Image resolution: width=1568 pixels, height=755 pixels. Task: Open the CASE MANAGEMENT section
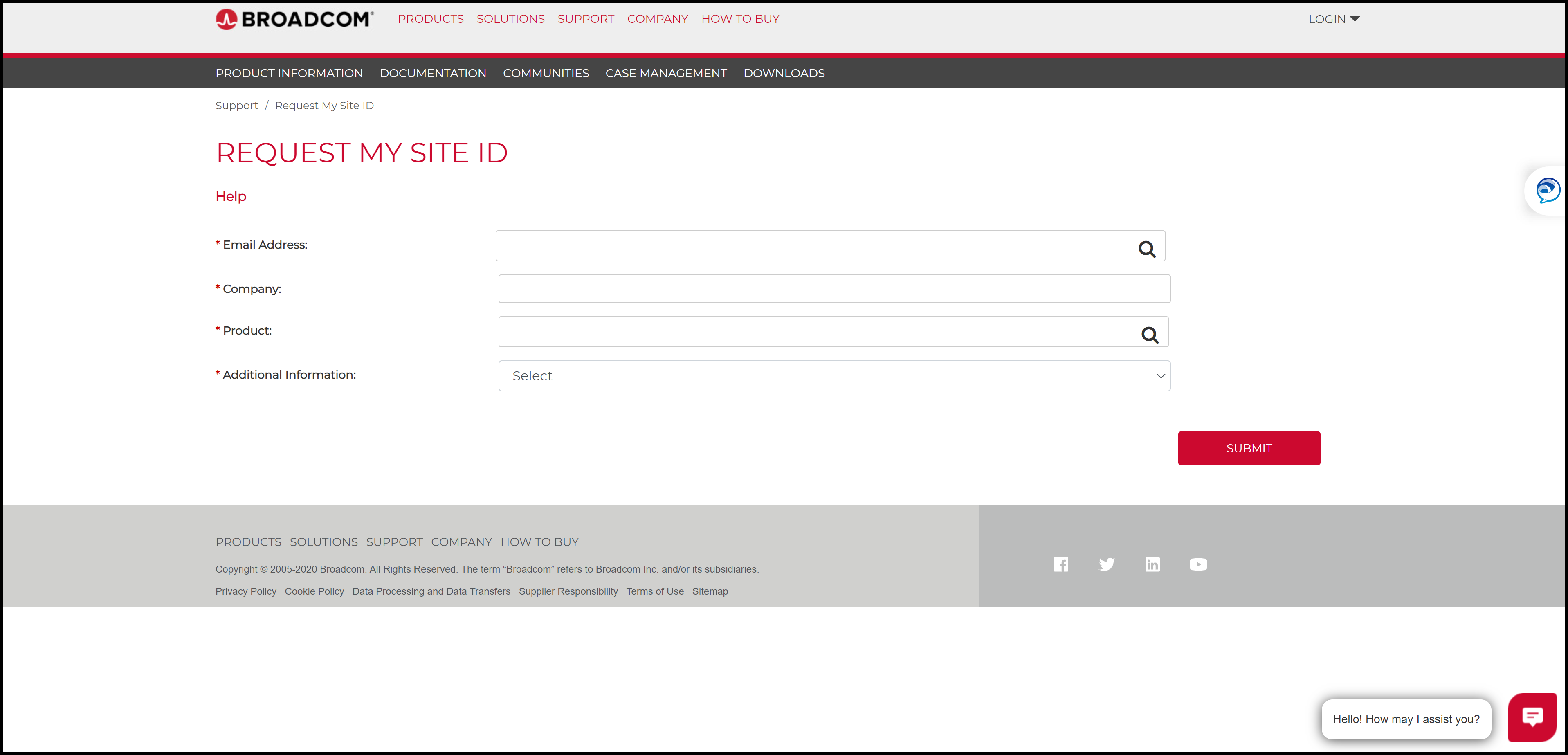pos(666,73)
